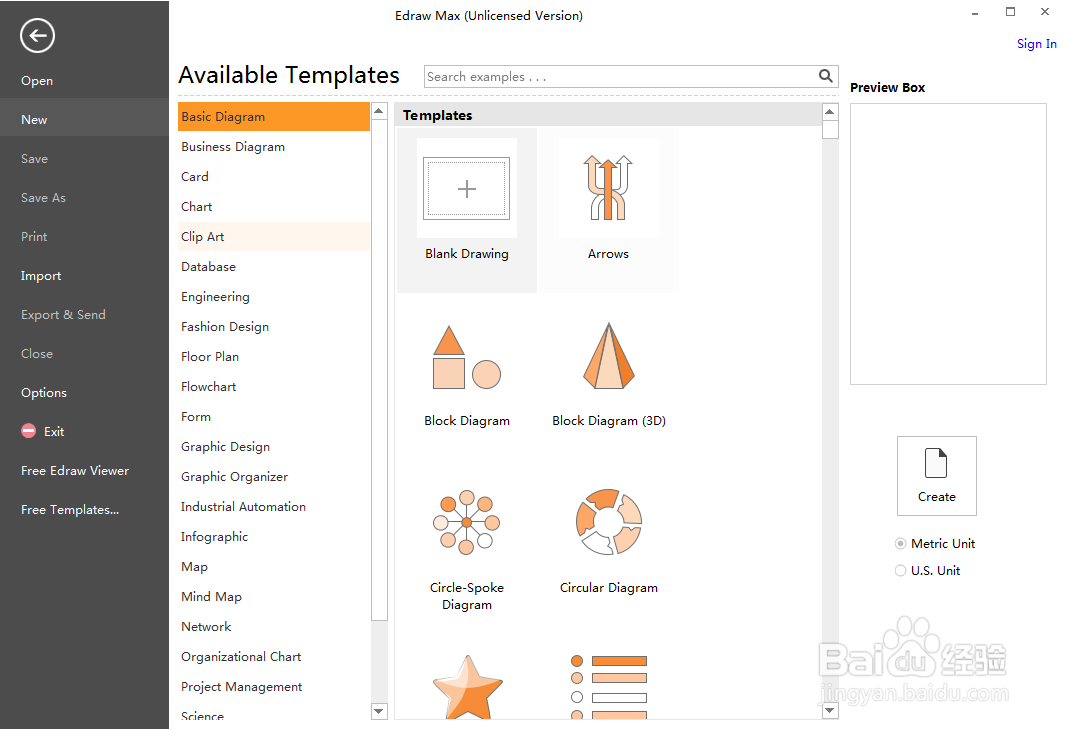Screen dimensions: 1066x730
Task: Select Chart category
Action: pos(274,207)
